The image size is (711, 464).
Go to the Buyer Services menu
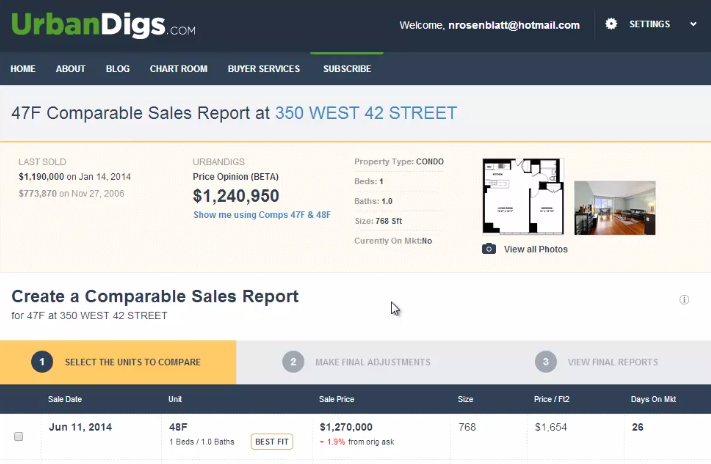(x=264, y=69)
